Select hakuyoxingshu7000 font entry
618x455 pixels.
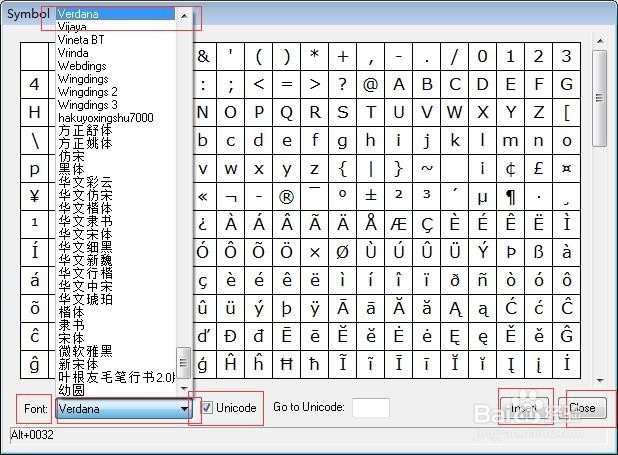116,118
